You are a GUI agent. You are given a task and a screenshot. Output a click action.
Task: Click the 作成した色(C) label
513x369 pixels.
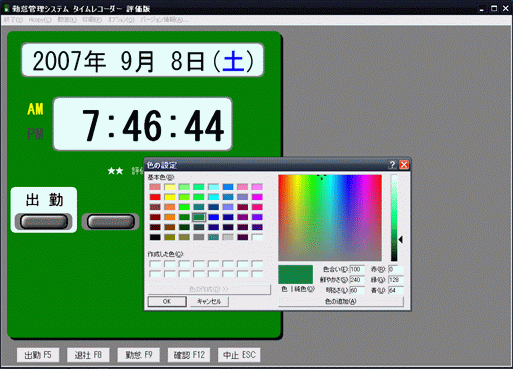(x=165, y=254)
